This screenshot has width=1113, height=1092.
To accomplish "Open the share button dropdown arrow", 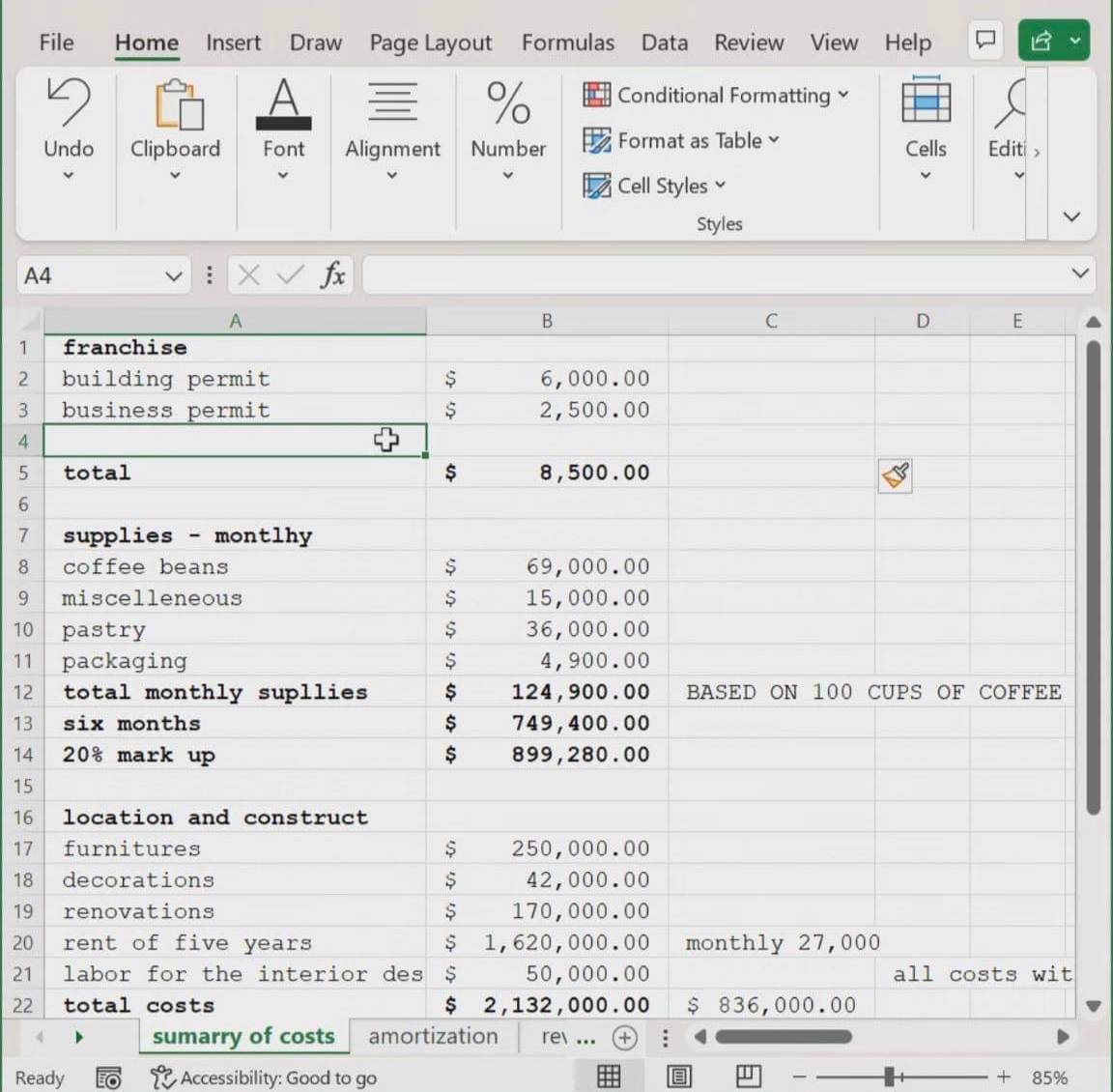I will (1075, 41).
